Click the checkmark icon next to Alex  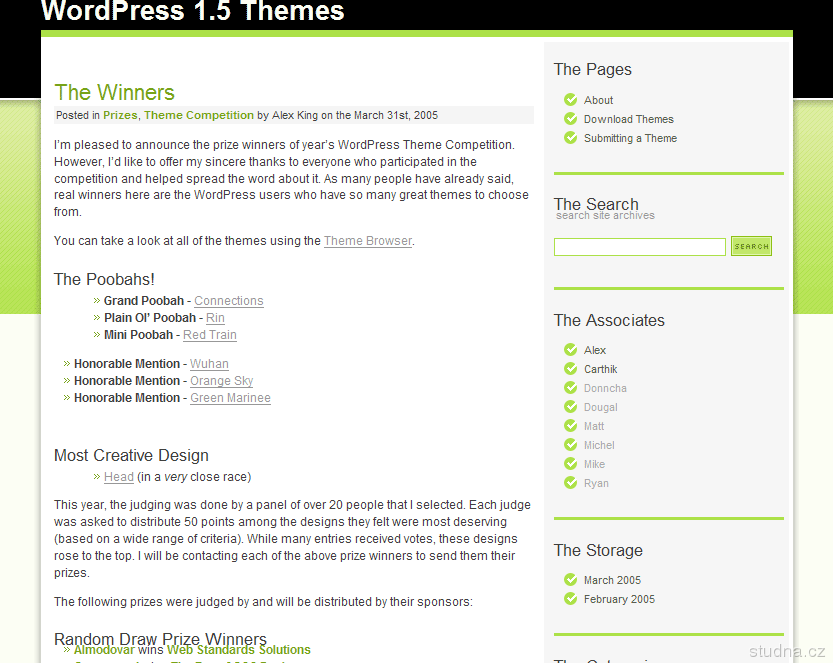[x=571, y=350]
